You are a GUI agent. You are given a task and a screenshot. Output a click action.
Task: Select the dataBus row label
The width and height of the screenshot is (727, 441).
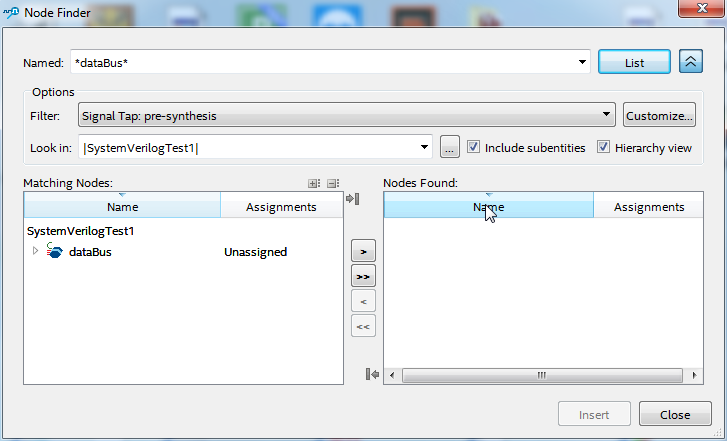click(x=90, y=252)
